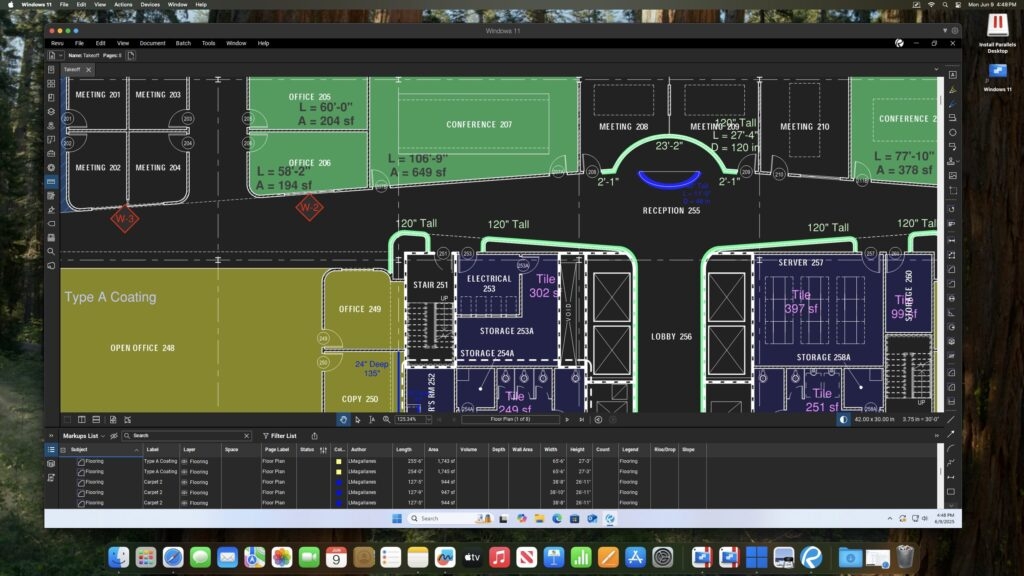This screenshot has width=1024, height=576.
Task: Click the sort arrow on the Subject column
Action: click(136, 450)
